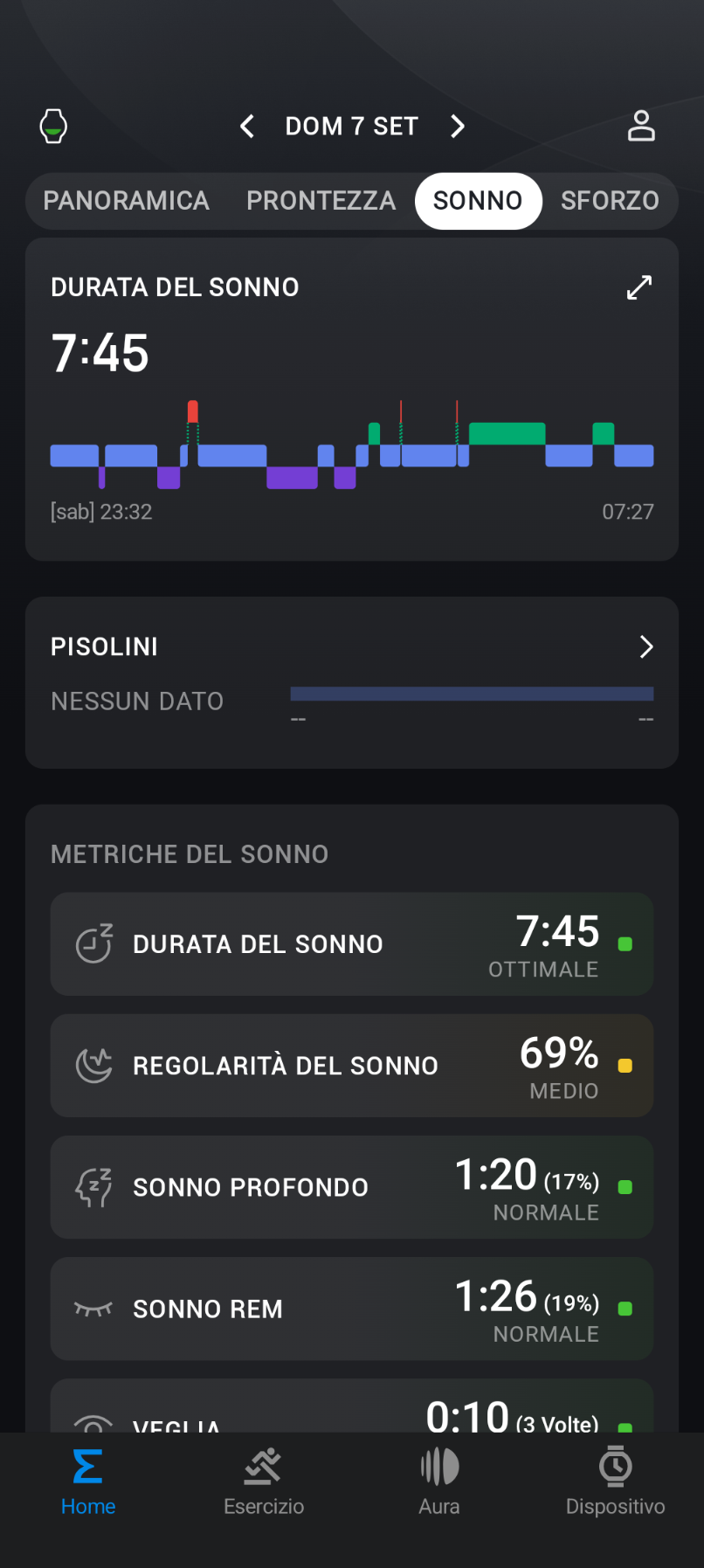Open the Aura tab icon
Screen dimensions: 704x1568
click(x=439, y=1467)
